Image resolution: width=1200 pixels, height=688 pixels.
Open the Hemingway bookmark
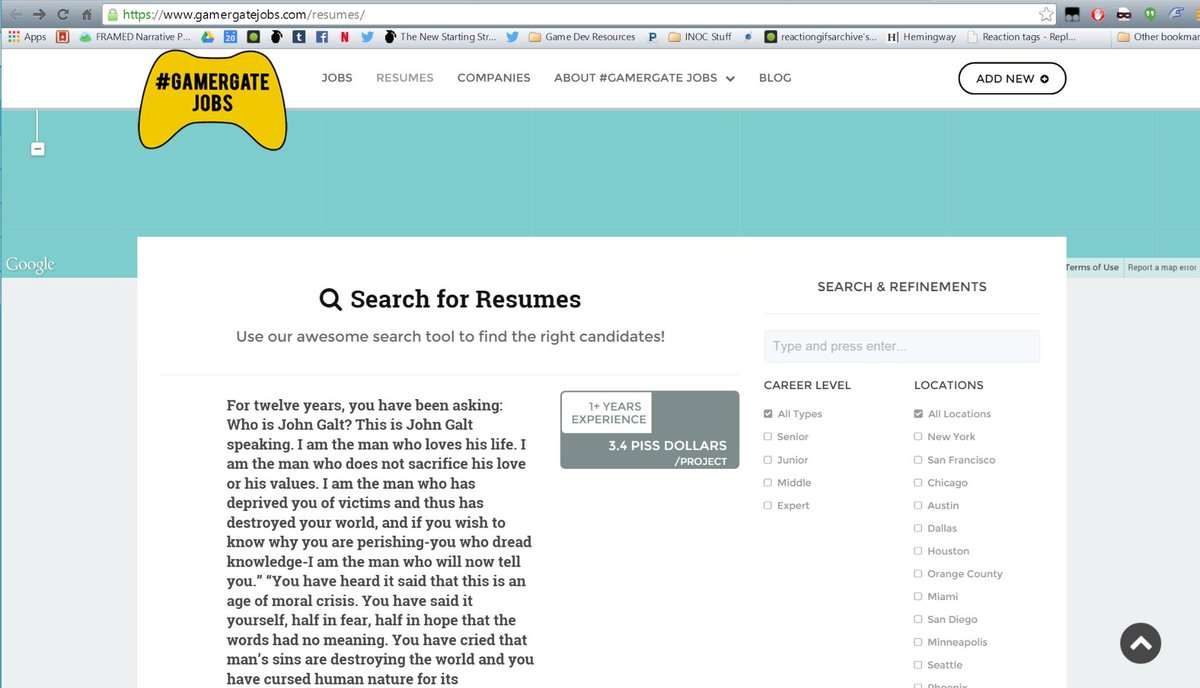tap(921, 37)
